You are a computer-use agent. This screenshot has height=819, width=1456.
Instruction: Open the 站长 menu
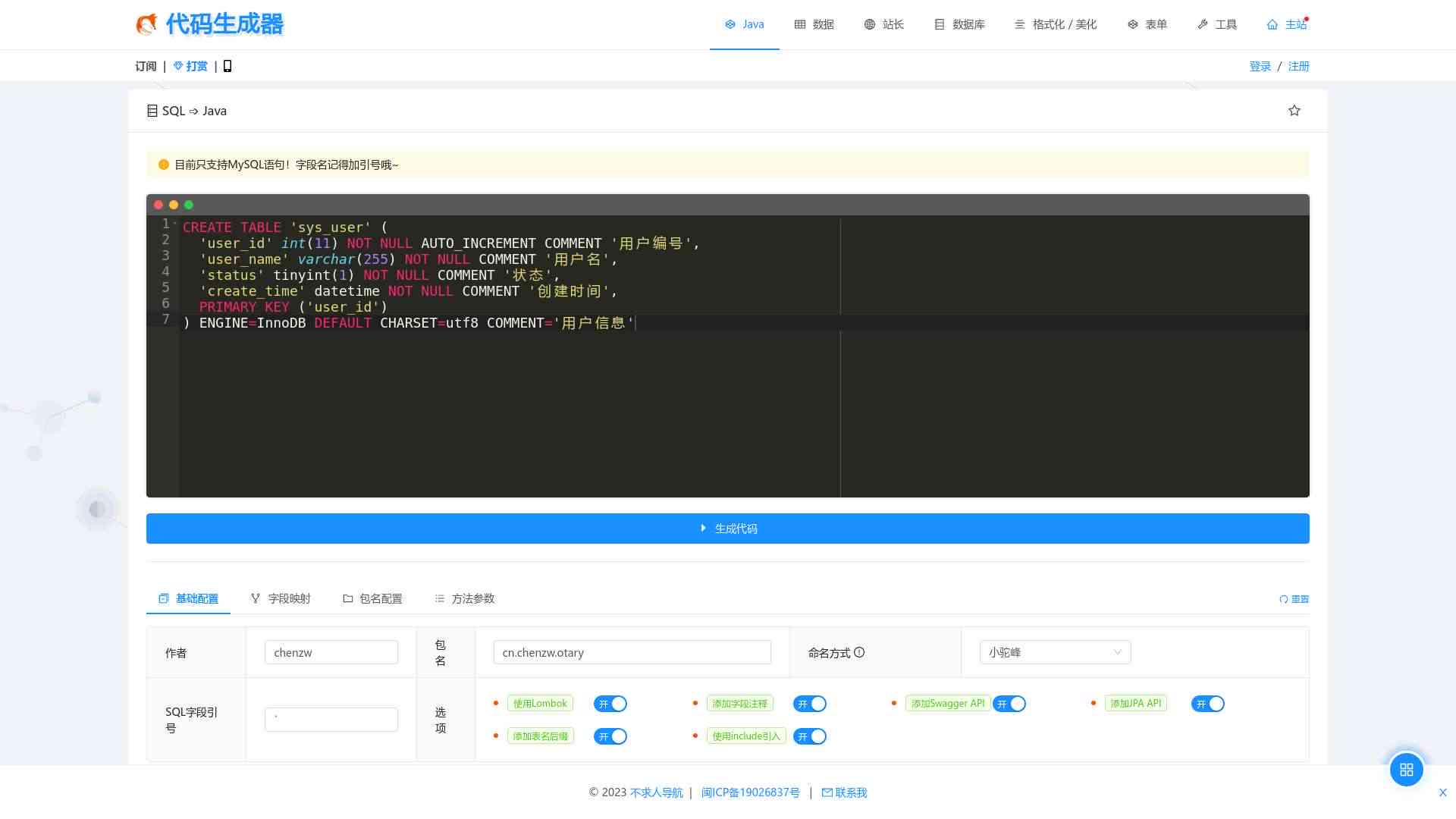(x=884, y=24)
